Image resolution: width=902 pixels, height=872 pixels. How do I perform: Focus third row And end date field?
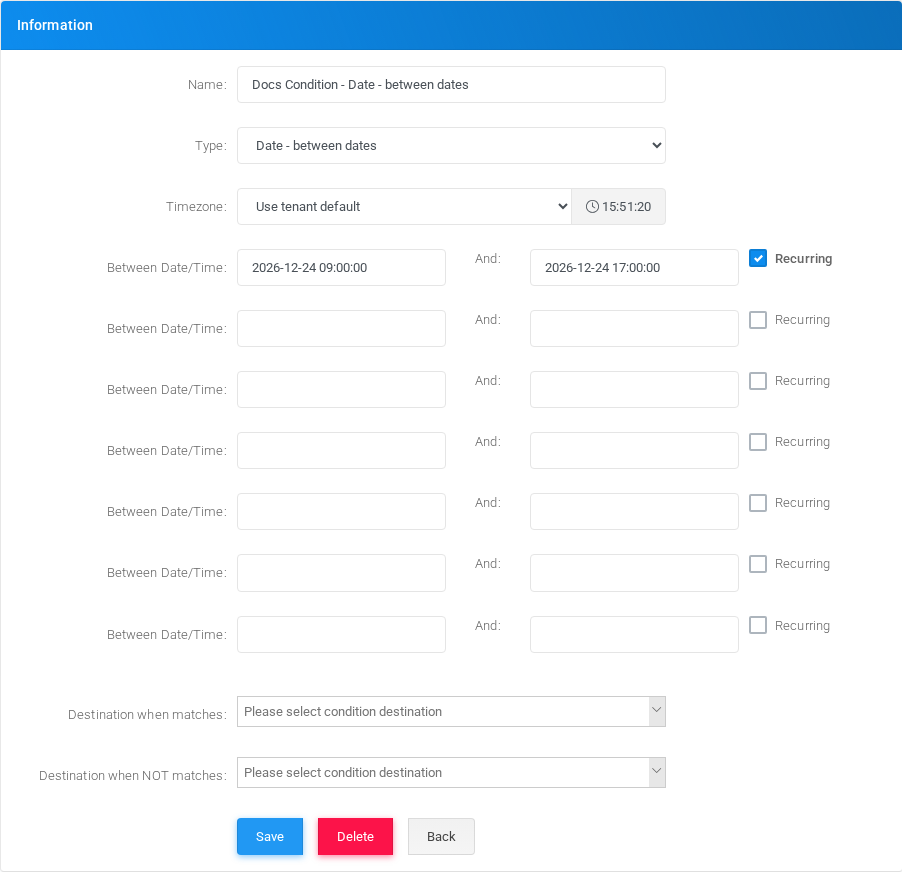pyautogui.click(x=634, y=389)
